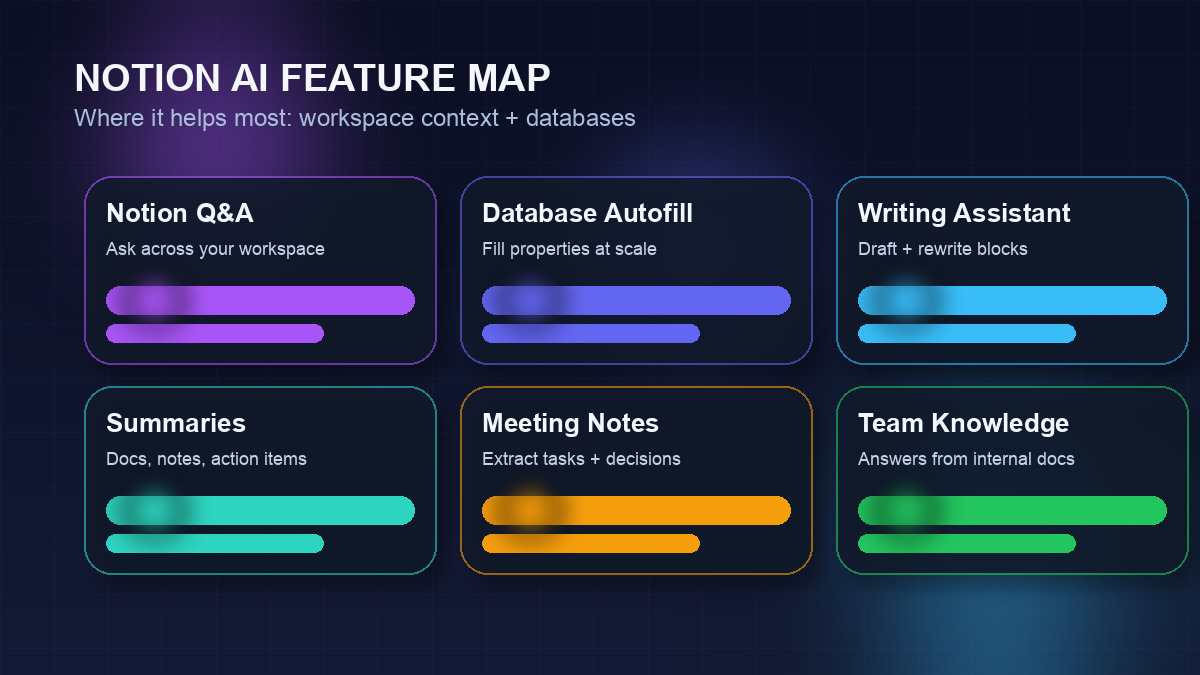This screenshot has width=1200, height=675.
Task: Open the Notion Q&A feature card
Action: [260, 270]
